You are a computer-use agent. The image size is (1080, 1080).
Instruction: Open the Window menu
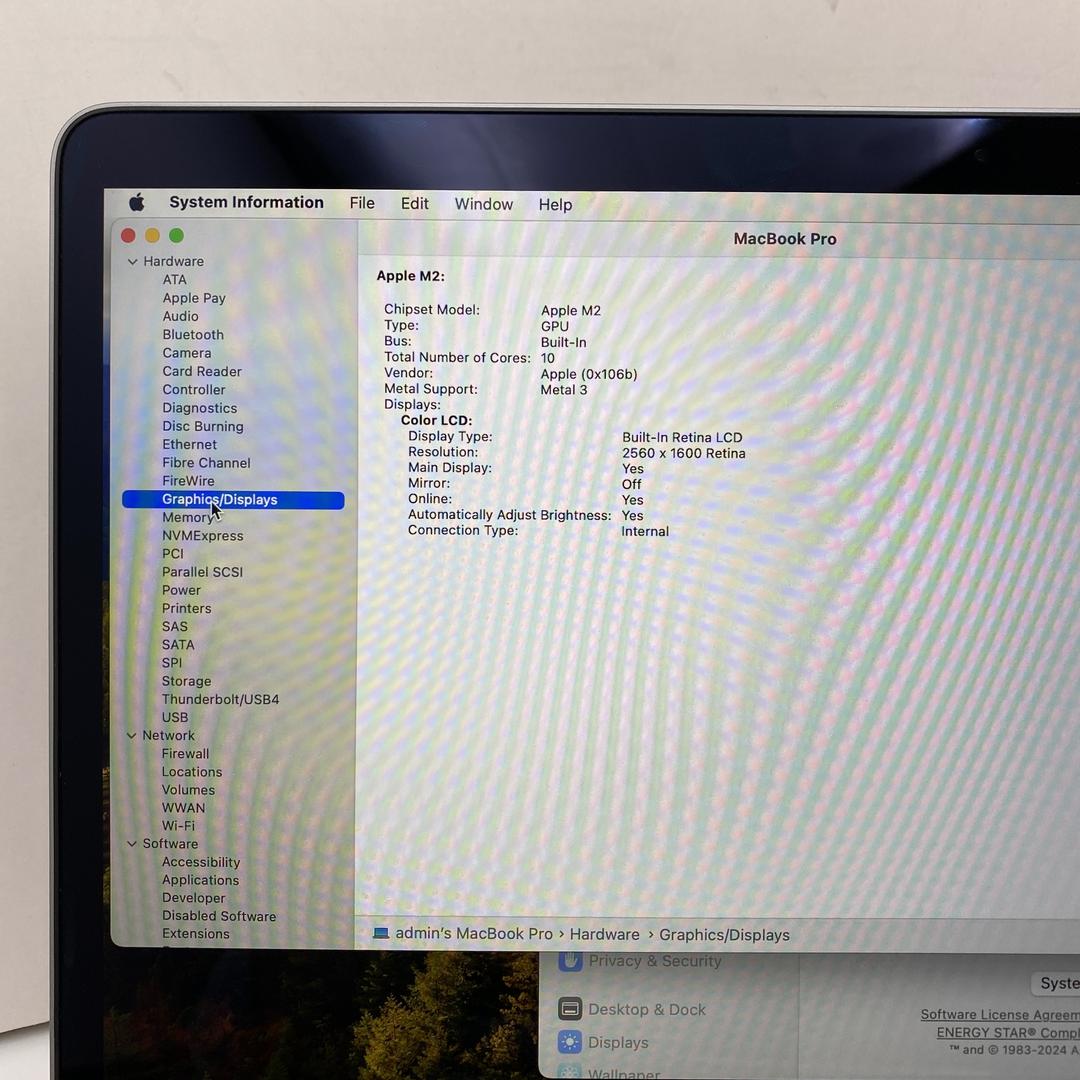pos(484,205)
